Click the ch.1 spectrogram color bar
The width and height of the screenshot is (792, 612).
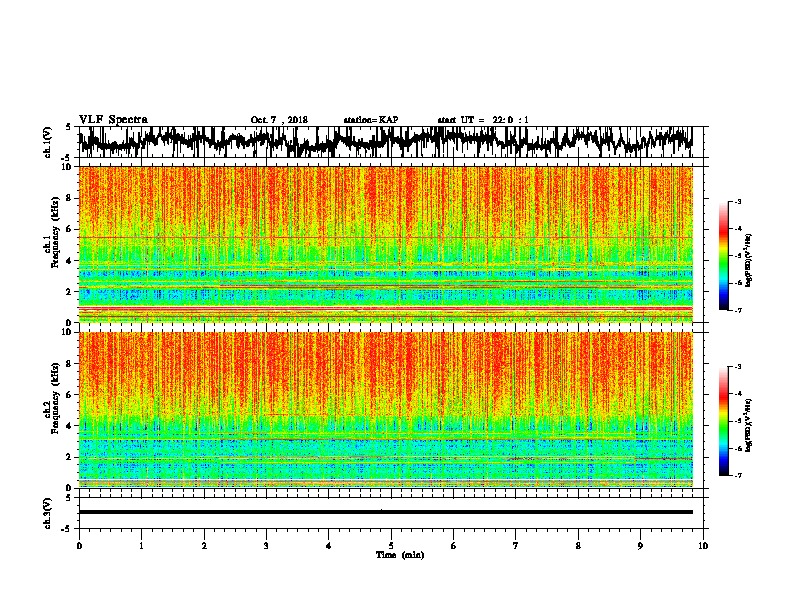(724, 256)
